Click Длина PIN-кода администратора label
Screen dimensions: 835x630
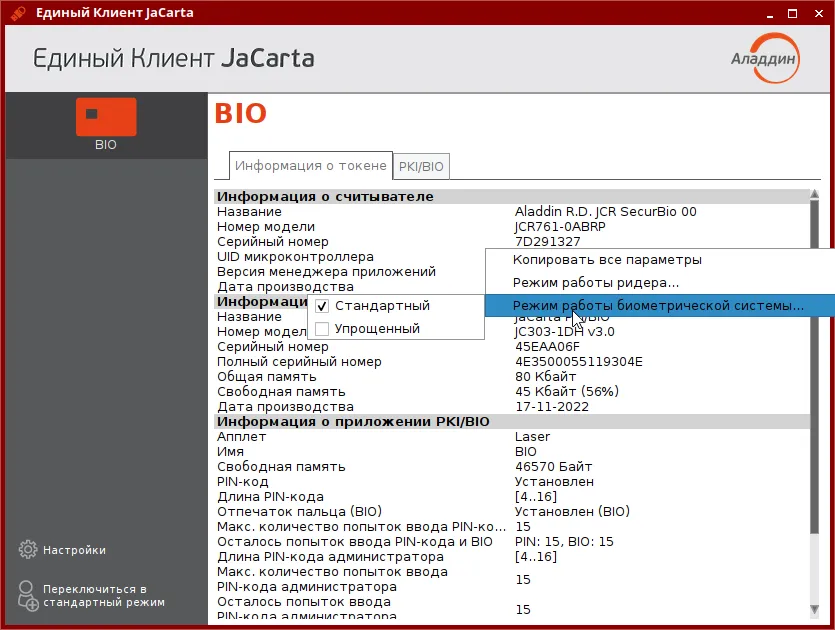click(330, 557)
